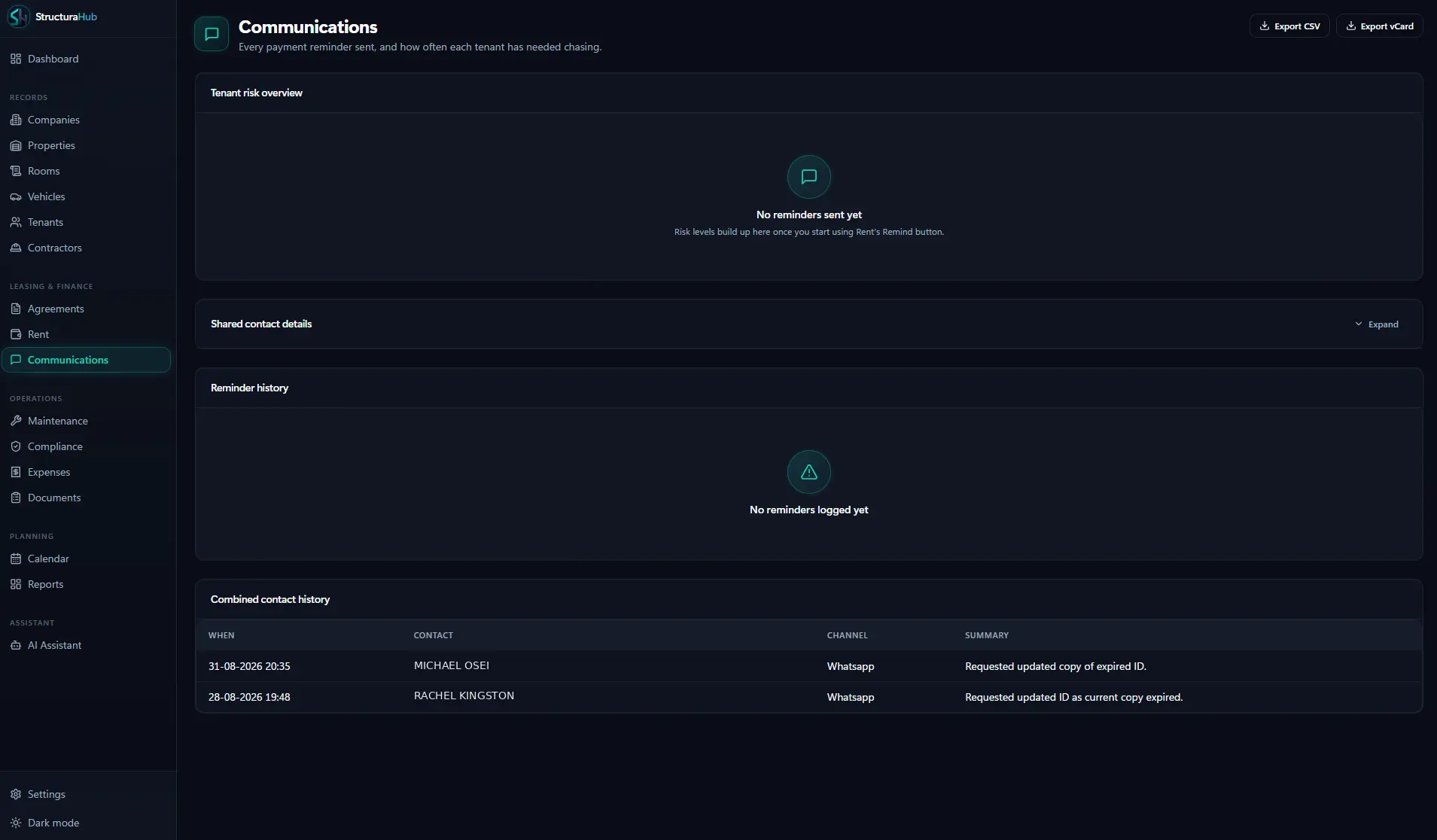
Task: Click the CHANNEL column header
Action: (848, 635)
